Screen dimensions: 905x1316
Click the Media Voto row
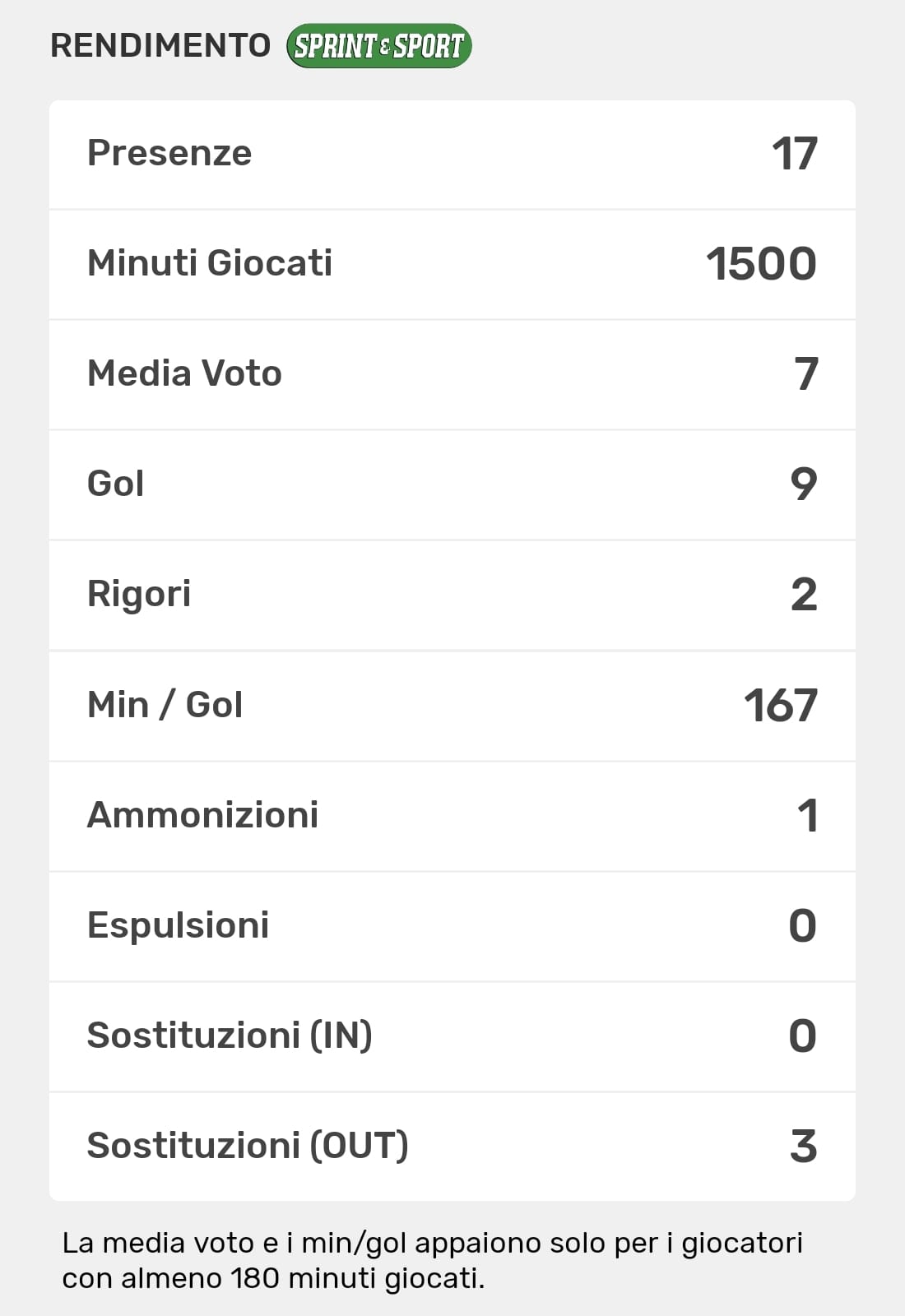452,374
